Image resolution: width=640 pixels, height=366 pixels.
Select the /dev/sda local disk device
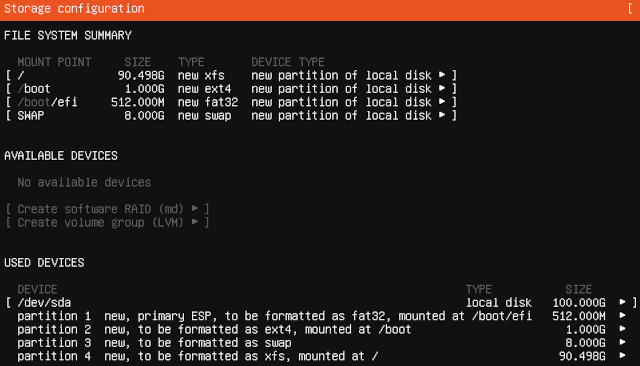pos(321,302)
